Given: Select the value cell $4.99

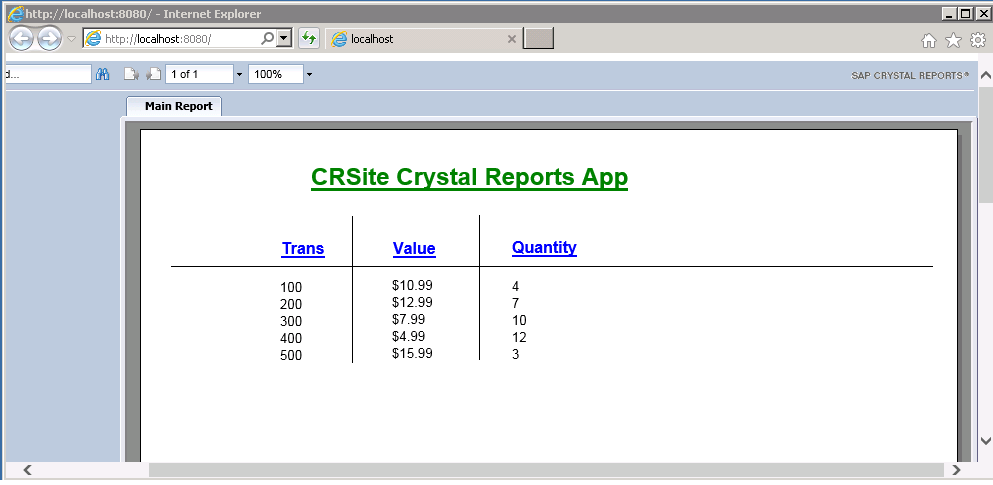Looking at the screenshot, I should [x=408, y=337].
